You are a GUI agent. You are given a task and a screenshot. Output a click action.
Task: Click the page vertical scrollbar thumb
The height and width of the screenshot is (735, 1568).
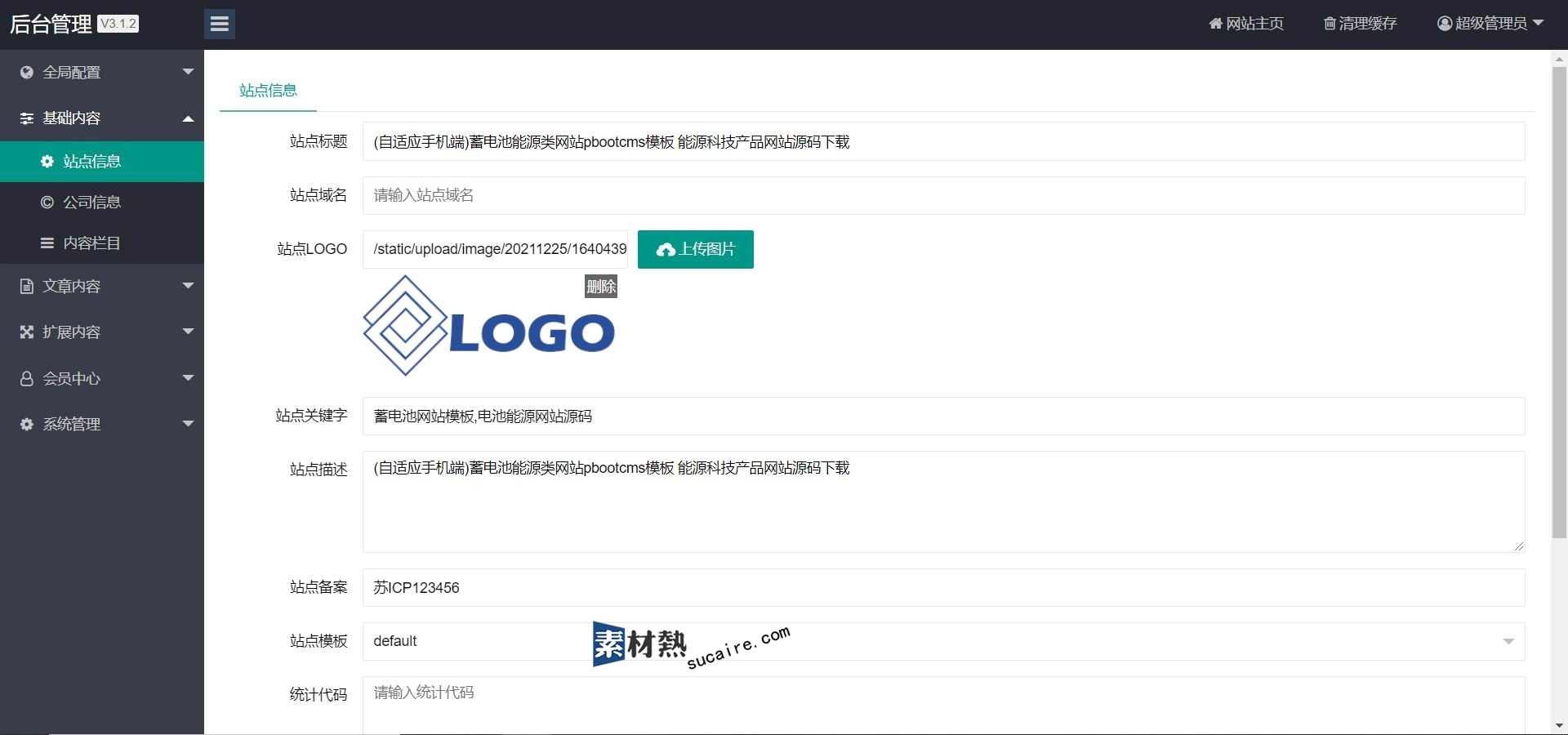[x=1559, y=302]
